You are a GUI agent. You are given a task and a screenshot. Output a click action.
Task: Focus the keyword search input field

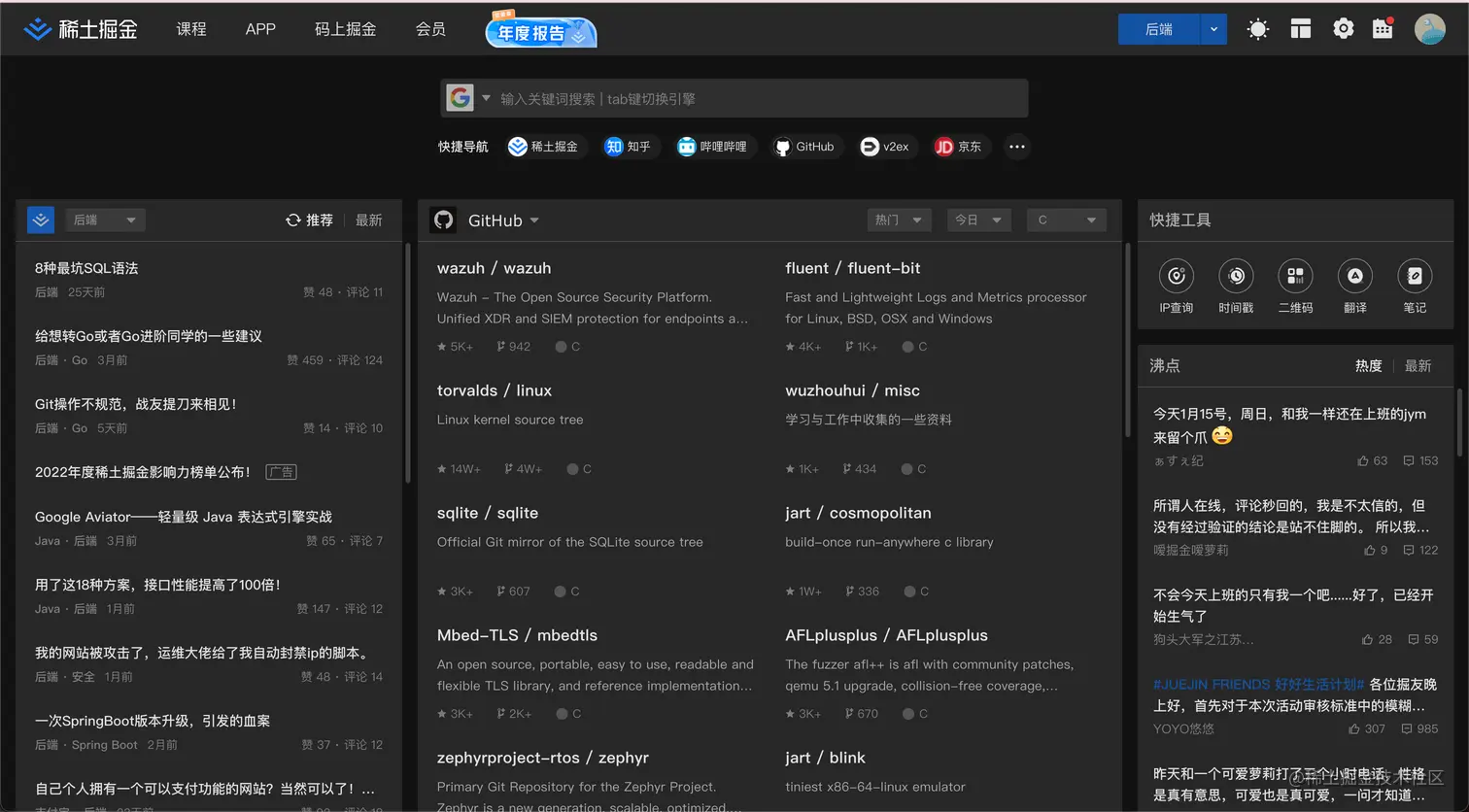[x=760, y=98]
